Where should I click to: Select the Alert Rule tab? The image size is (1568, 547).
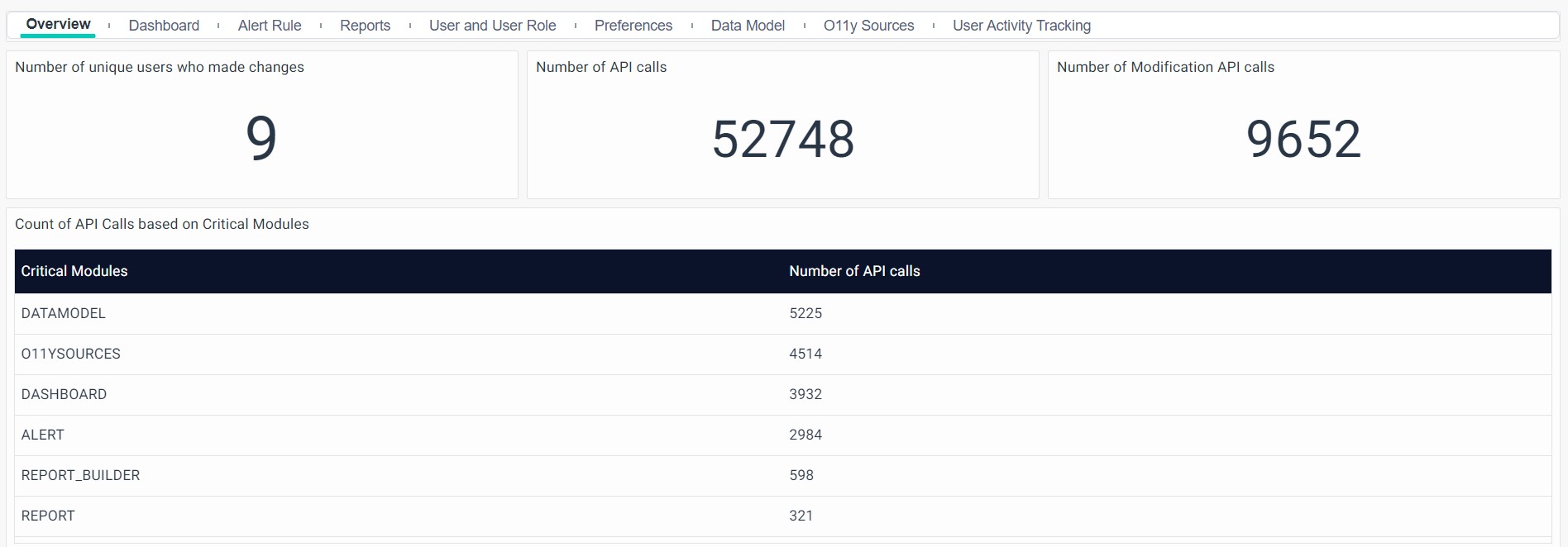[270, 26]
